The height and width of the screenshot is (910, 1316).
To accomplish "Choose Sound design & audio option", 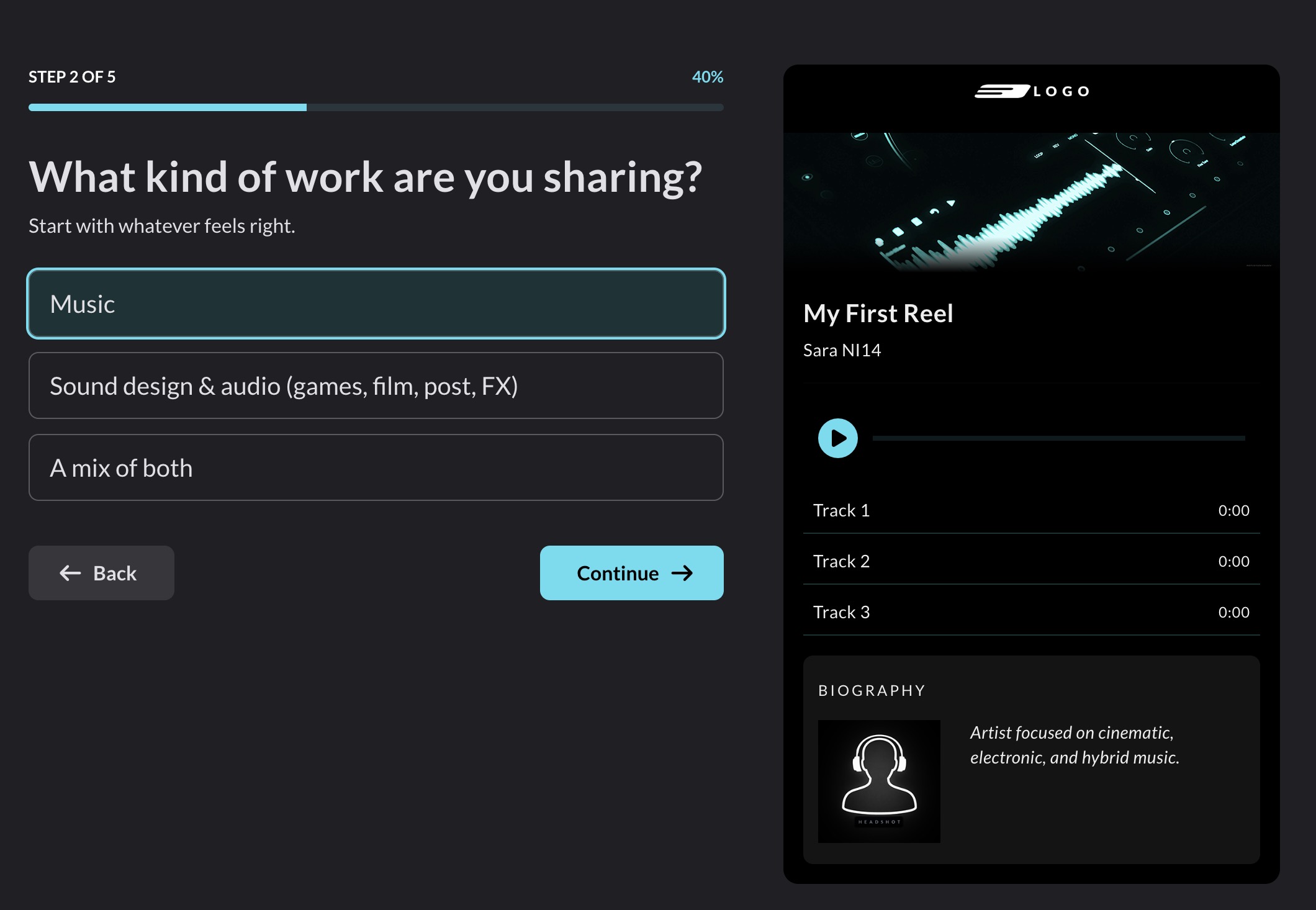I will (376, 386).
